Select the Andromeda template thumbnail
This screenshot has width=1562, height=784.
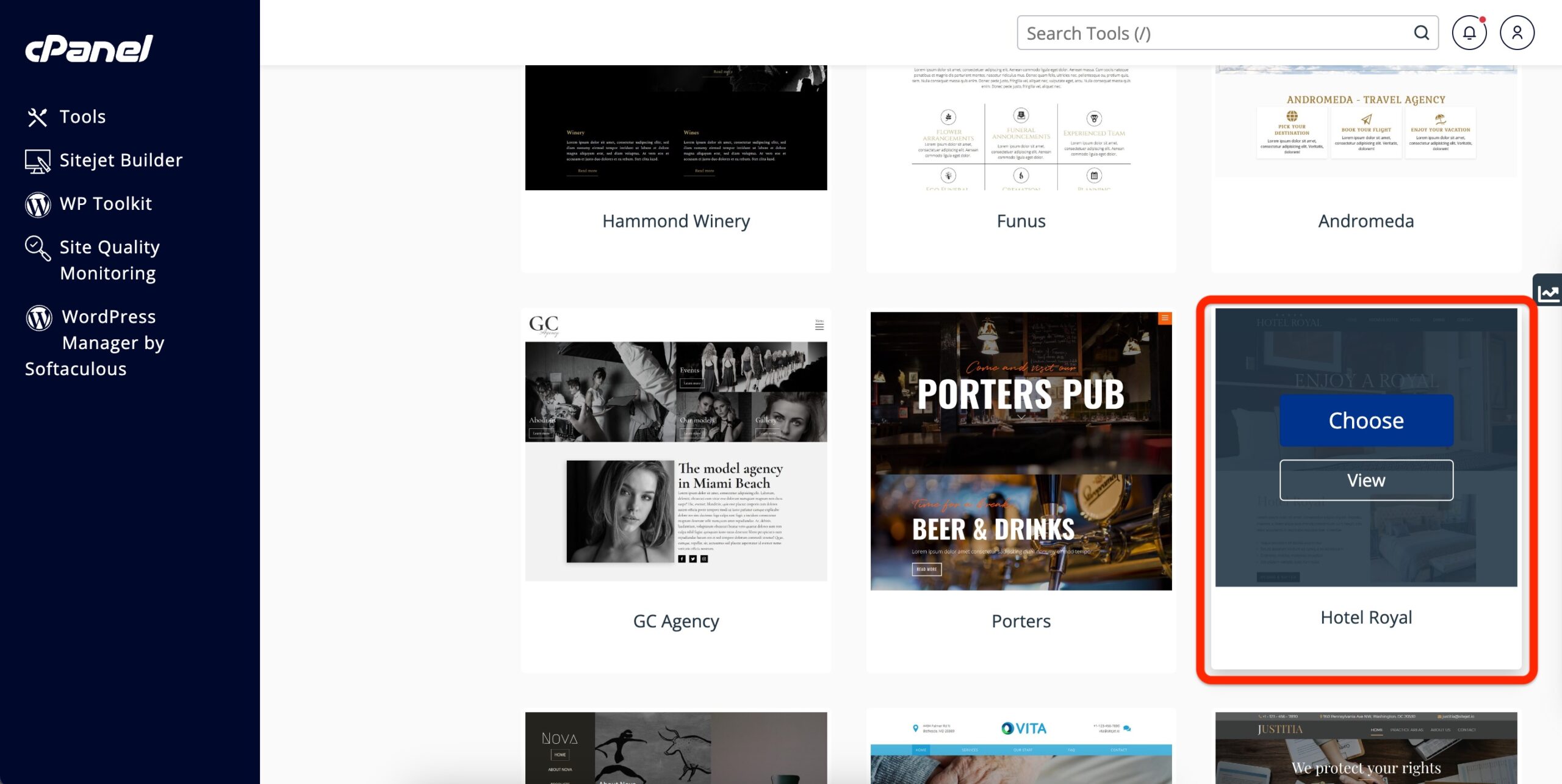pos(1366,121)
